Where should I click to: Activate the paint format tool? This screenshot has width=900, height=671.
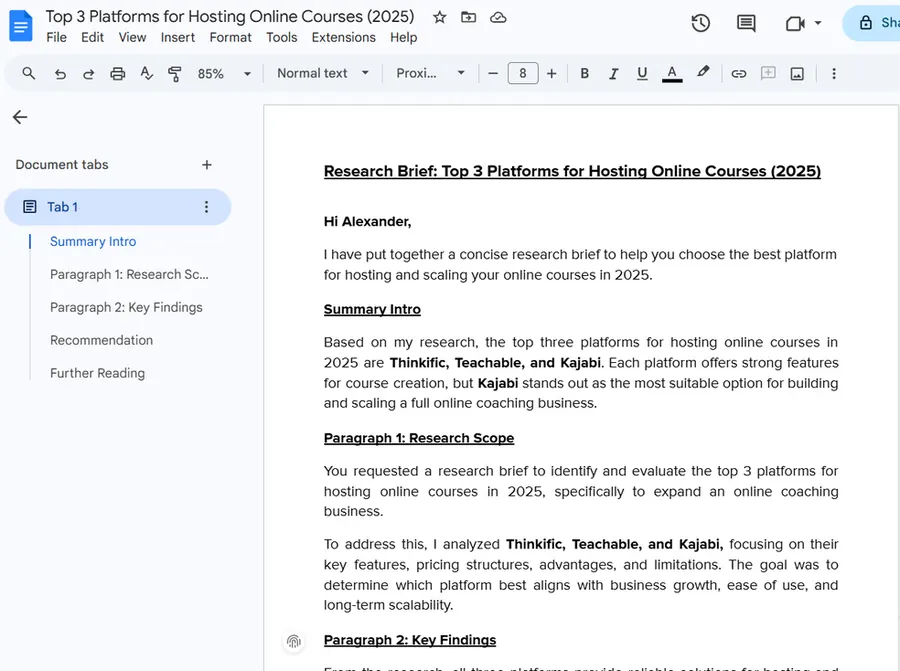pyautogui.click(x=174, y=73)
